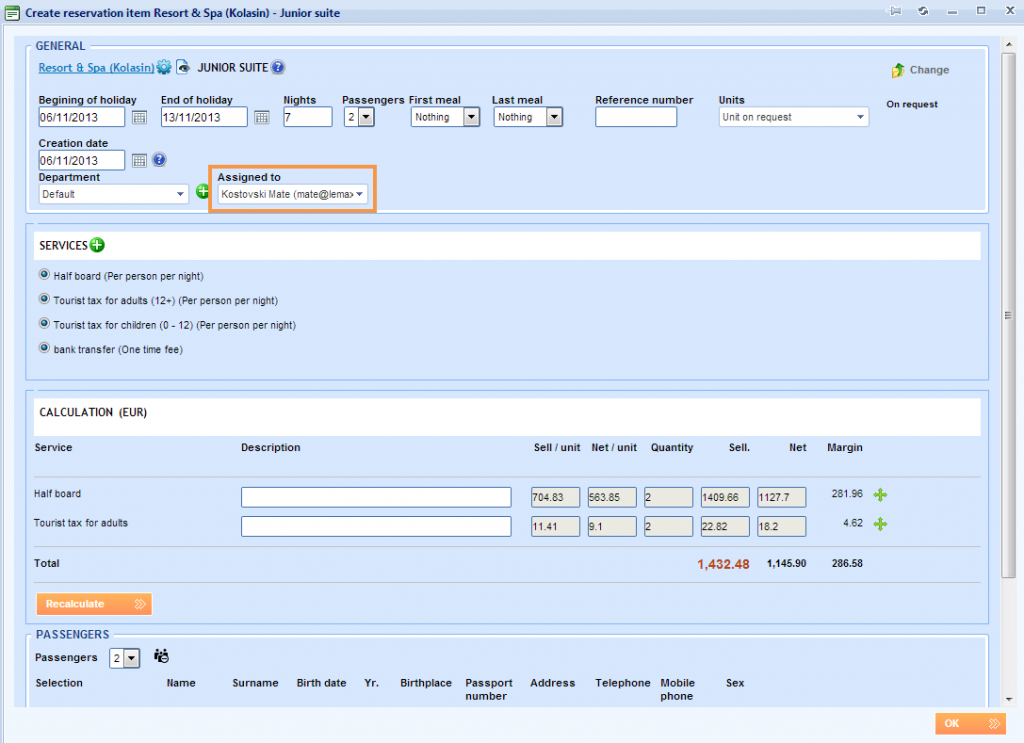Expand the Assigned to dropdown
This screenshot has height=743, width=1024.
[x=359, y=194]
